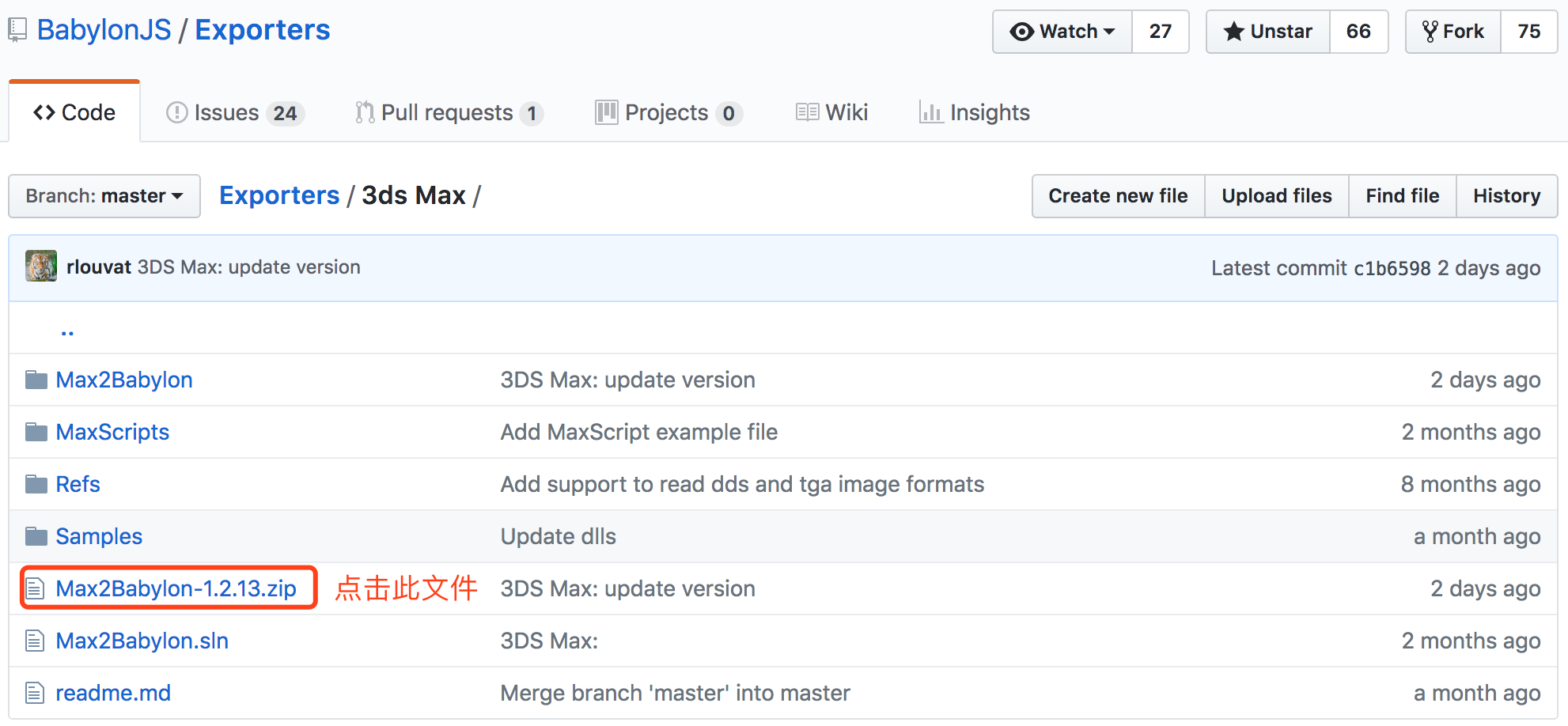The height and width of the screenshot is (726, 1568).
Task: Open the Watch notifications dropdown
Action: click(1062, 32)
